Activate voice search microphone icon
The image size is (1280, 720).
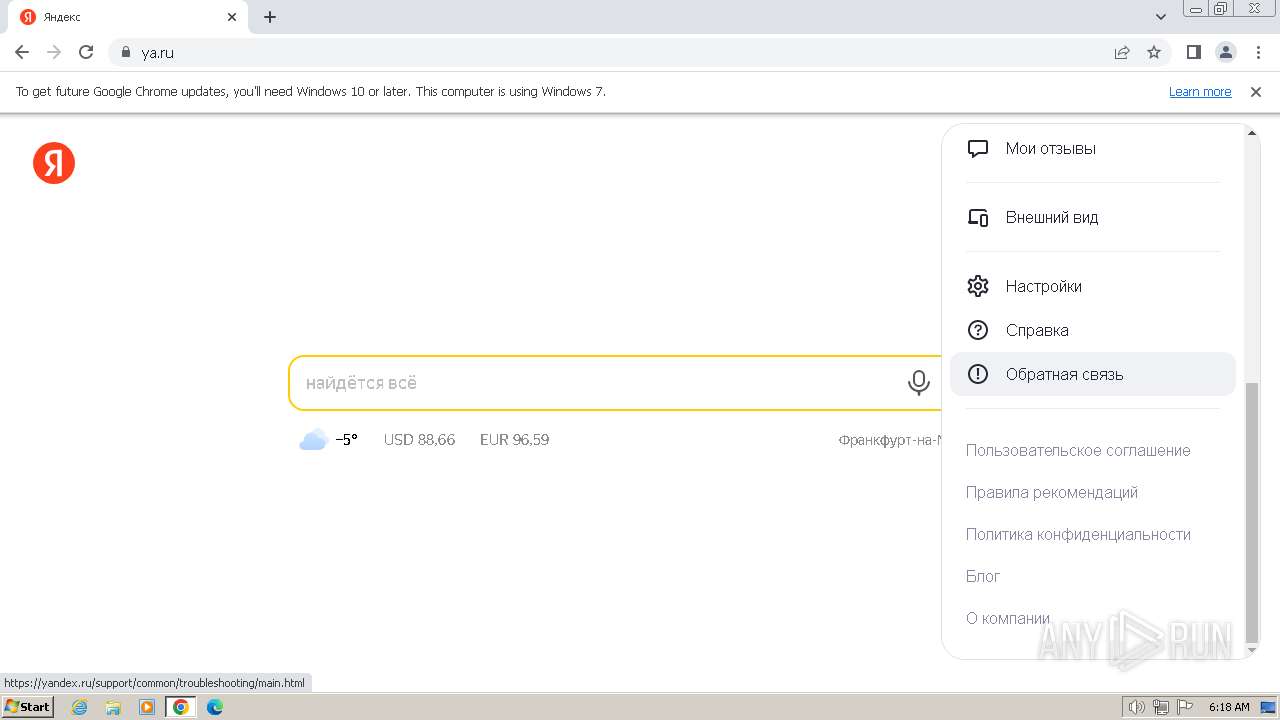(x=918, y=383)
